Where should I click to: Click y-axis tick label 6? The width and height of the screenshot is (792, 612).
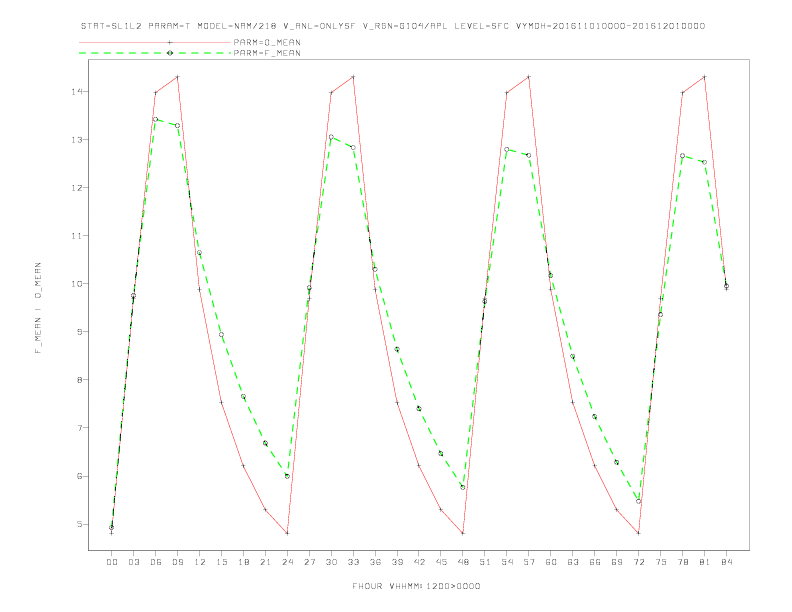pyautogui.click(x=79, y=476)
